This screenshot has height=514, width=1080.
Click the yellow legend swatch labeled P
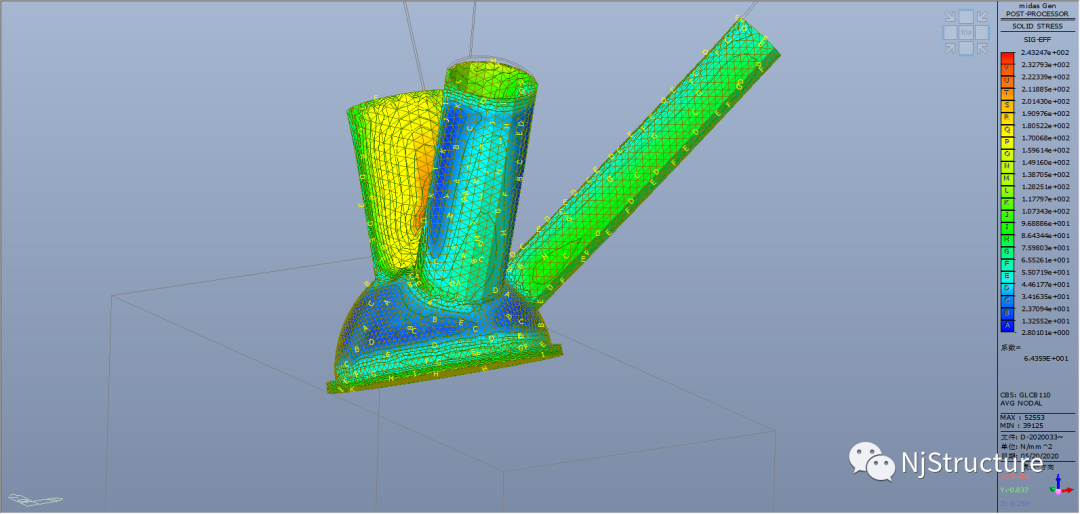pyautogui.click(x=1007, y=142)
